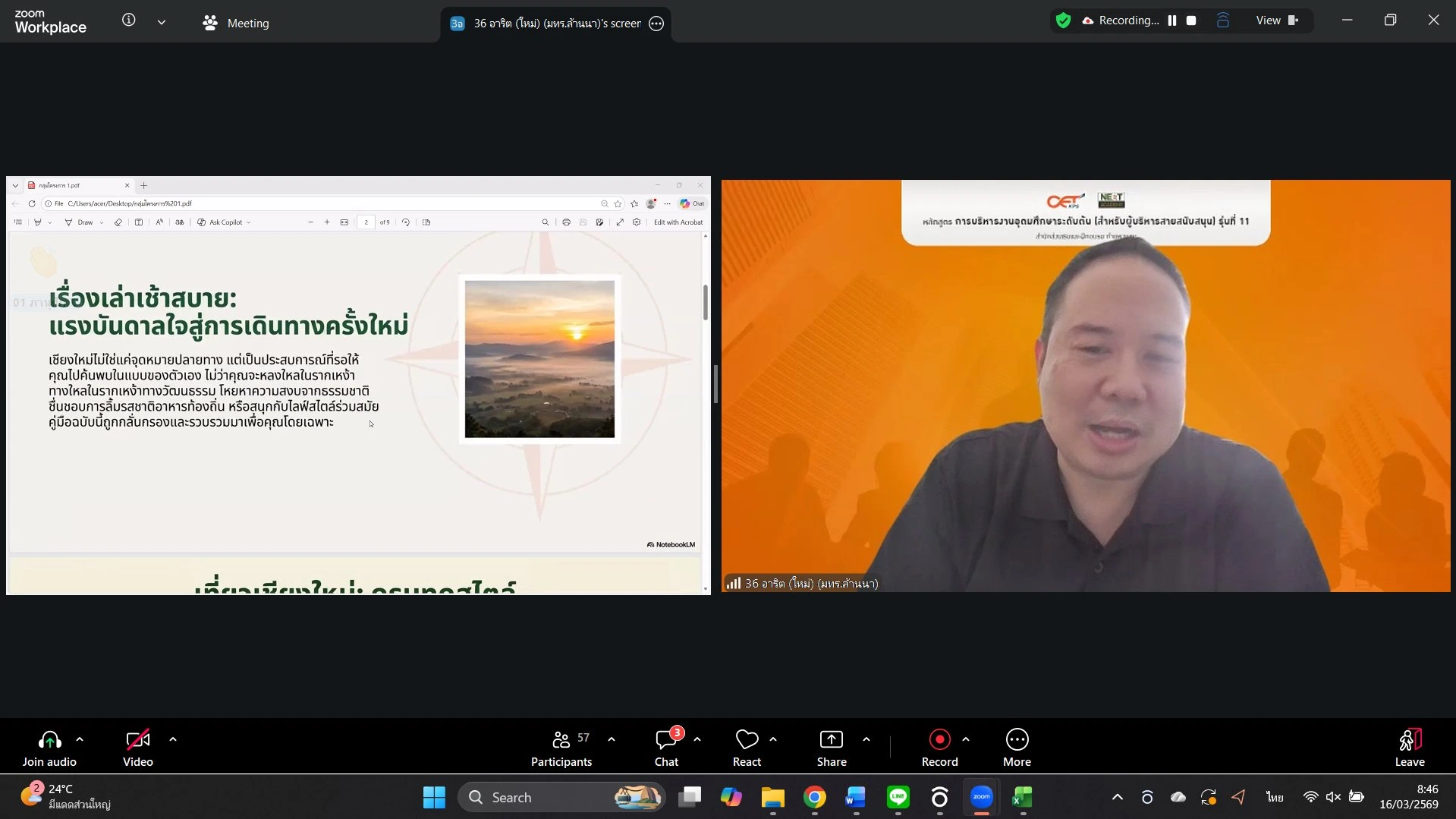Click the green encryption shield icon
This screenshot has height=819, width=1456.
[x=1063, y=20]
